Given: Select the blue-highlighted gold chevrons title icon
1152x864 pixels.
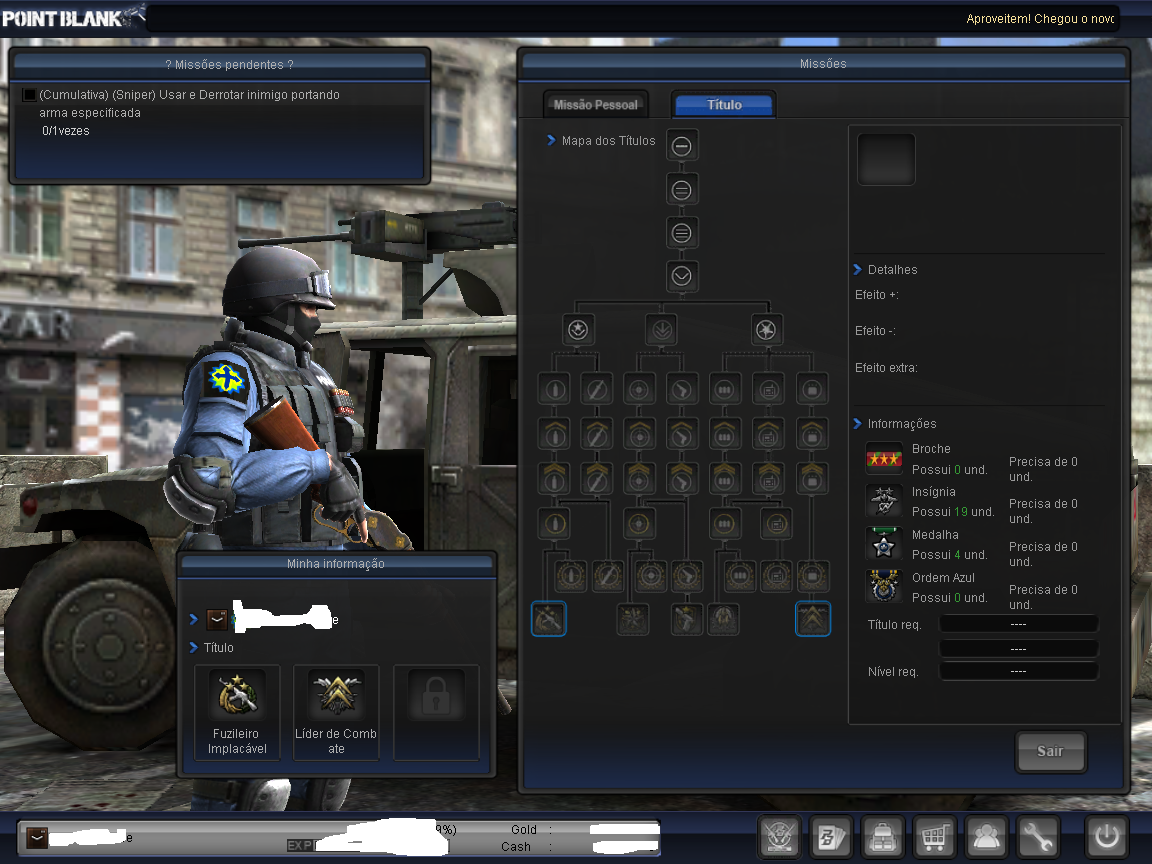Looking at the screenshot, I should coord(813,619).
